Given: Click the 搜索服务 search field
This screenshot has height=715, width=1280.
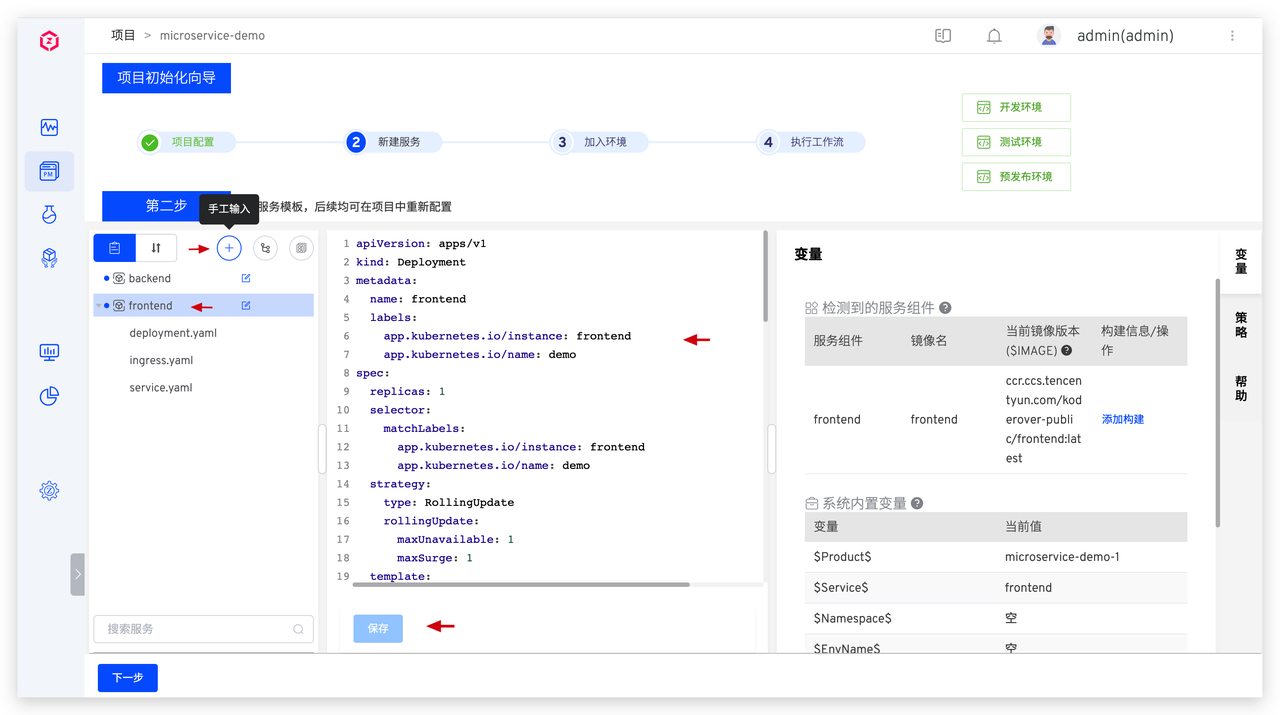Looking at the screenshot, I should (x=203, y=629).
